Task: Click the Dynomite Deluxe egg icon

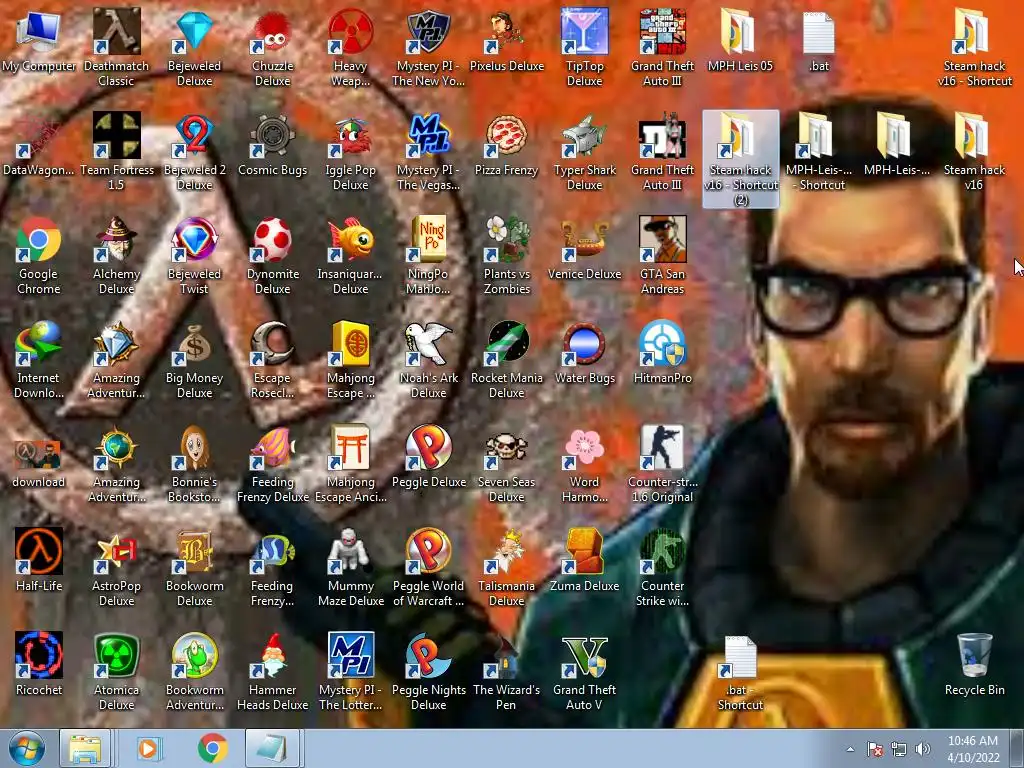Action: click(x=272, y=239)
